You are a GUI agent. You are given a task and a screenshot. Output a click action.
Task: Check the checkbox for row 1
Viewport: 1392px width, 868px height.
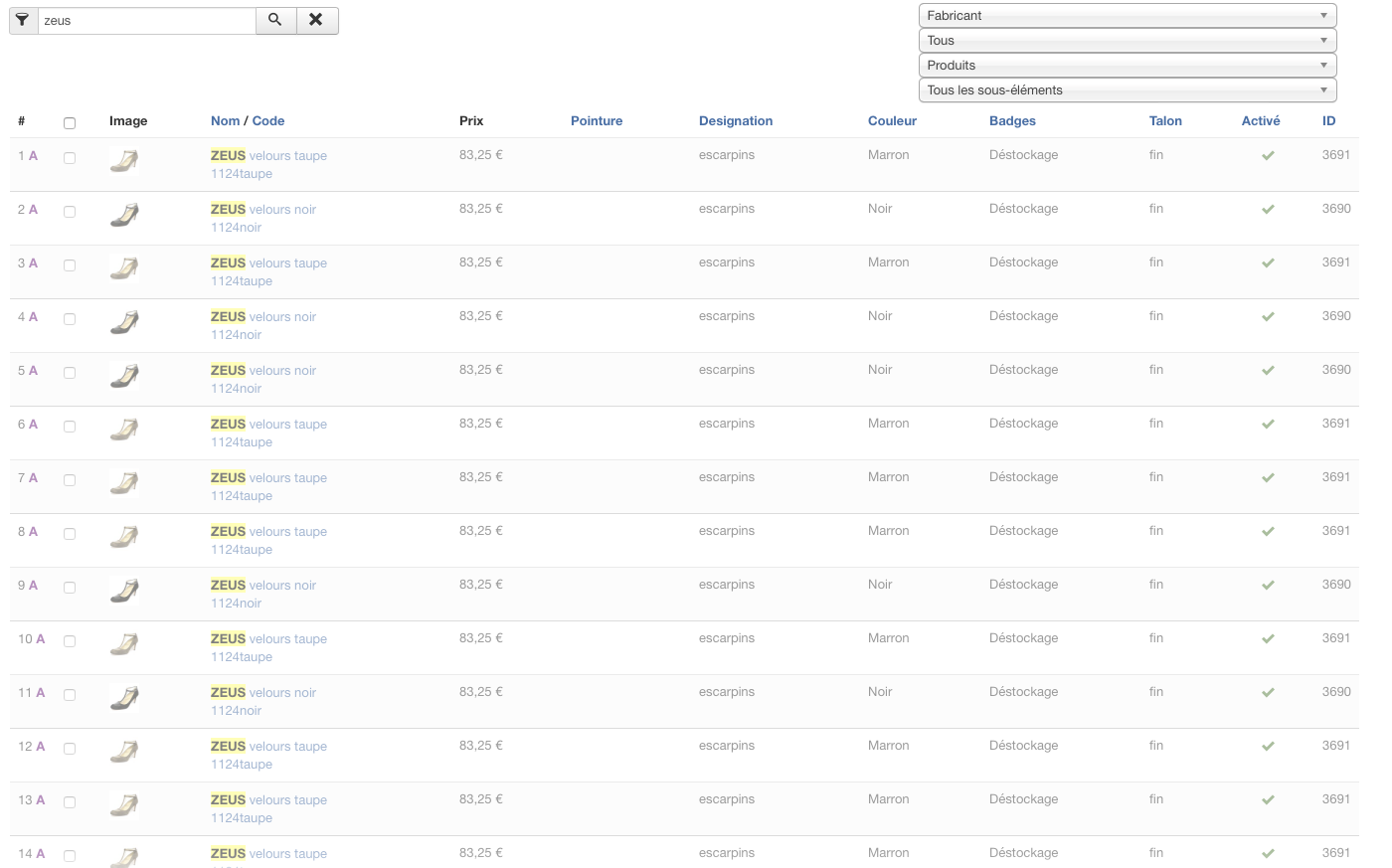pyautogui.click(x=70, y=158)
